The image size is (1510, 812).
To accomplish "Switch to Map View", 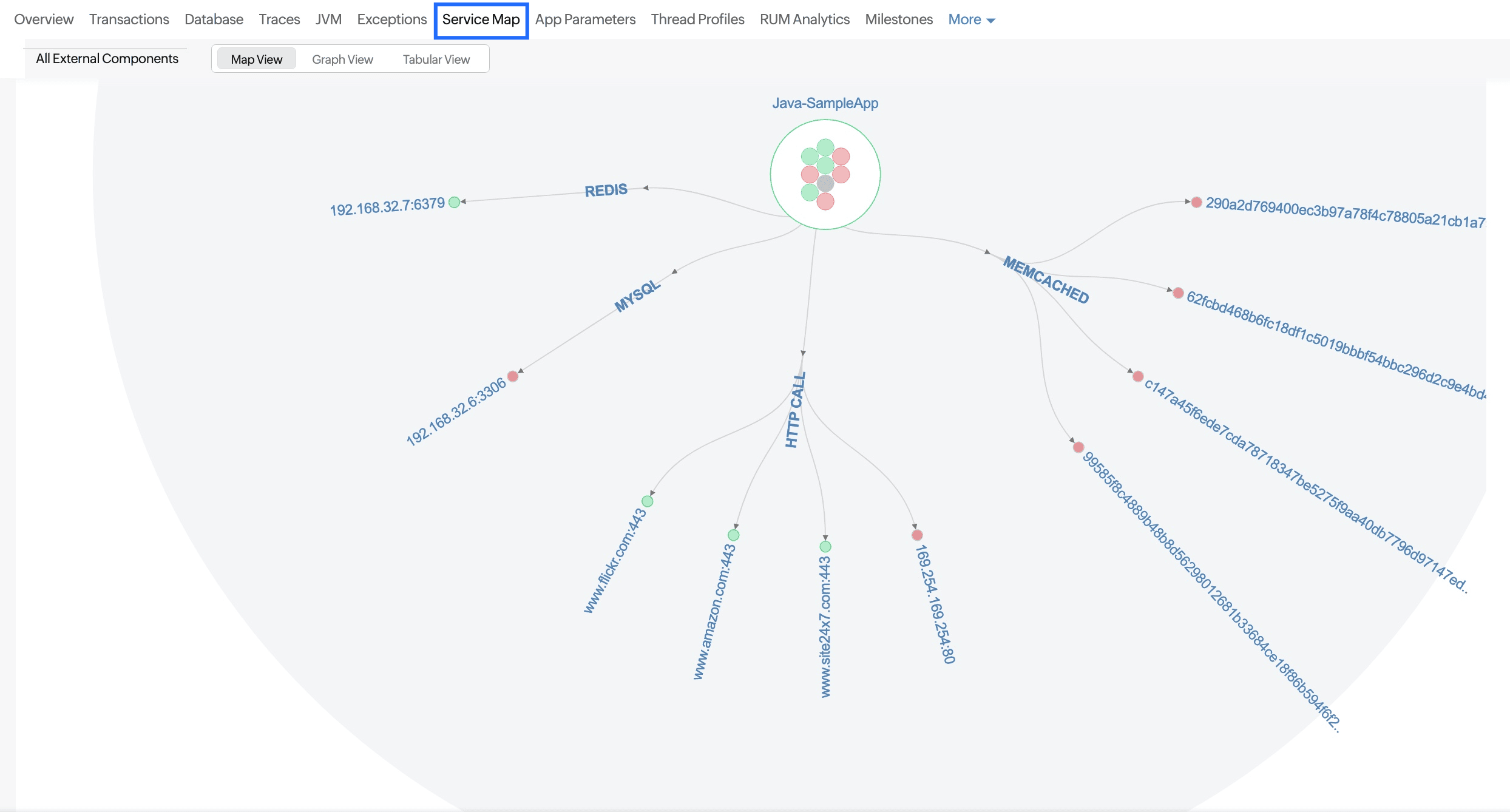I will click(x=256, y=59).
